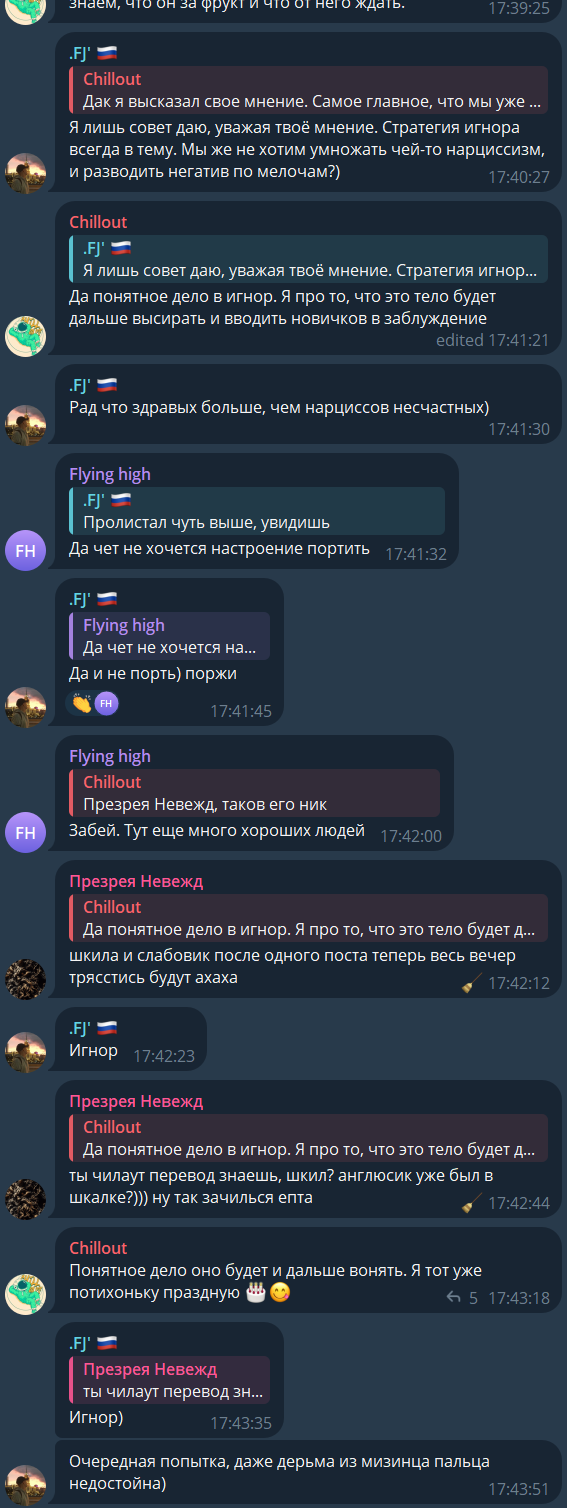This screenshot has width=567, height=1508.
Task: Click the .FJ' avatar beside the Игнор message
Action: point(25,1051)
